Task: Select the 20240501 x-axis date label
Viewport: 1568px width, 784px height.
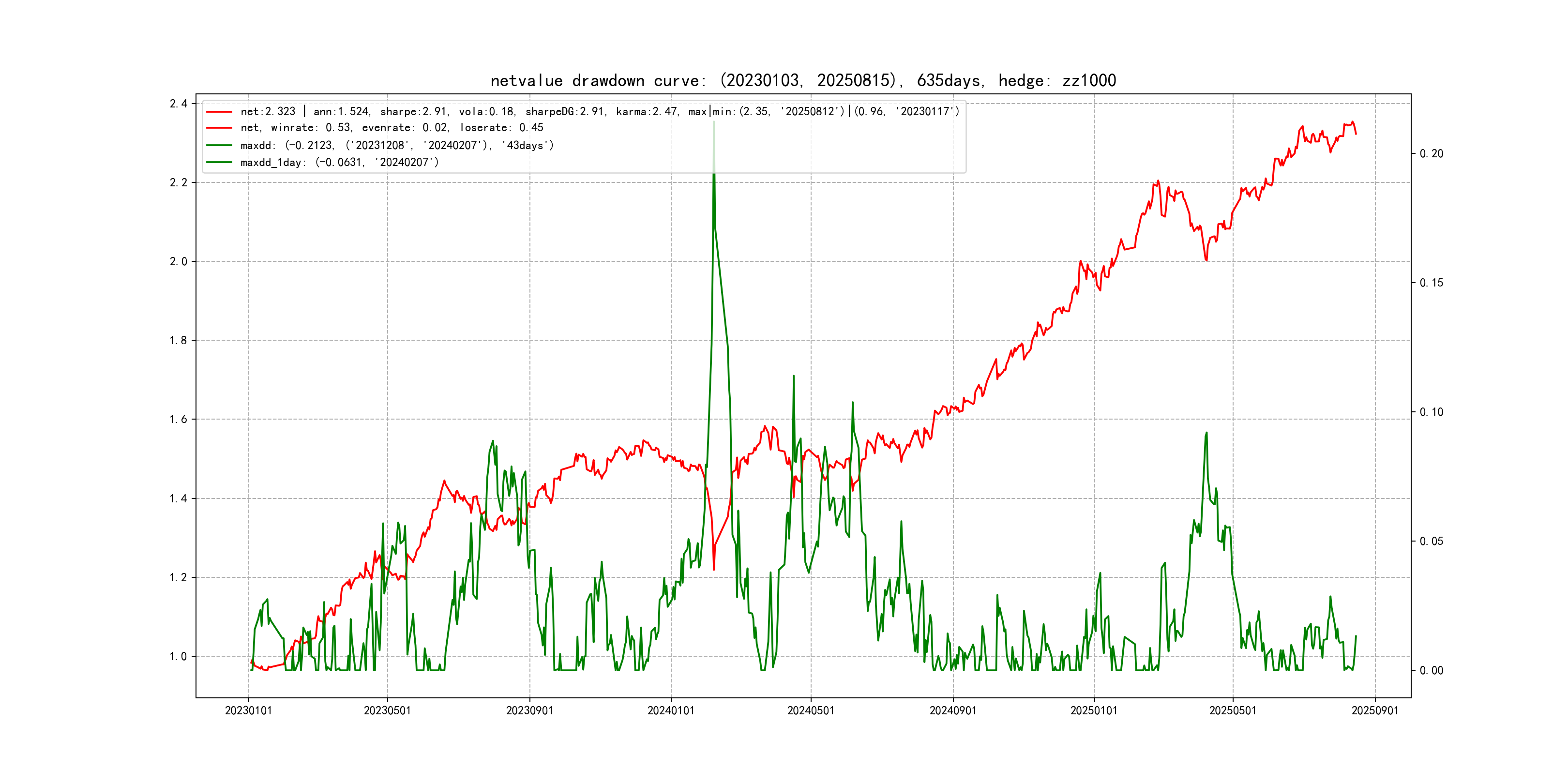Action: point(811,710)
